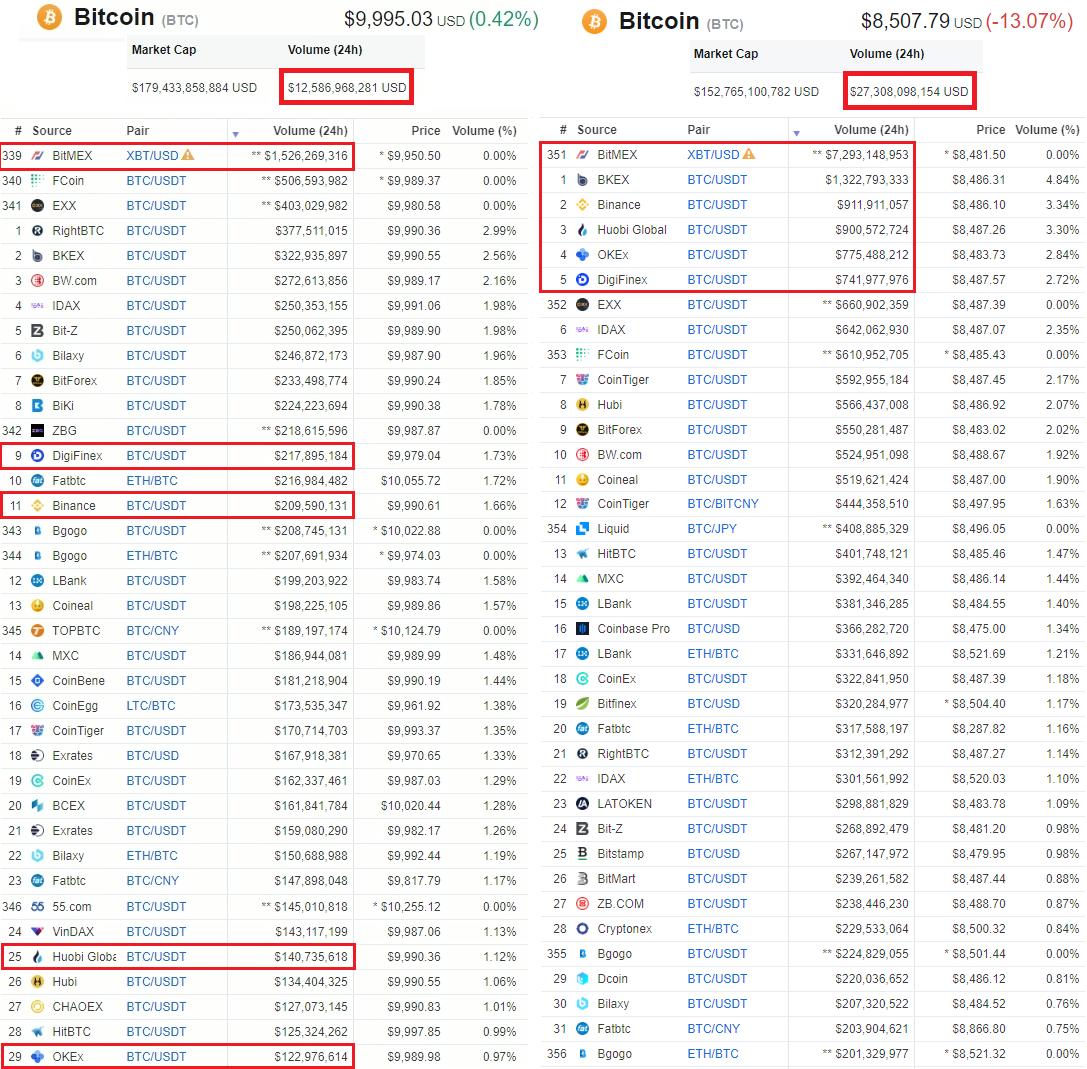Click DigiFinex icon in right table row 5
The width and height of the screenshot is (1087, 1069).
click(582, 279)
